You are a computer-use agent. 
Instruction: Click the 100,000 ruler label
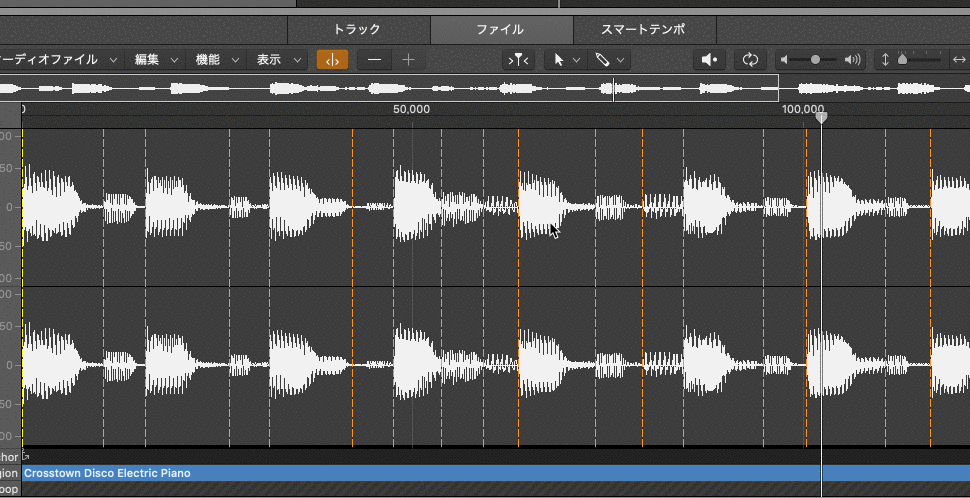click(x=803, y=109)
